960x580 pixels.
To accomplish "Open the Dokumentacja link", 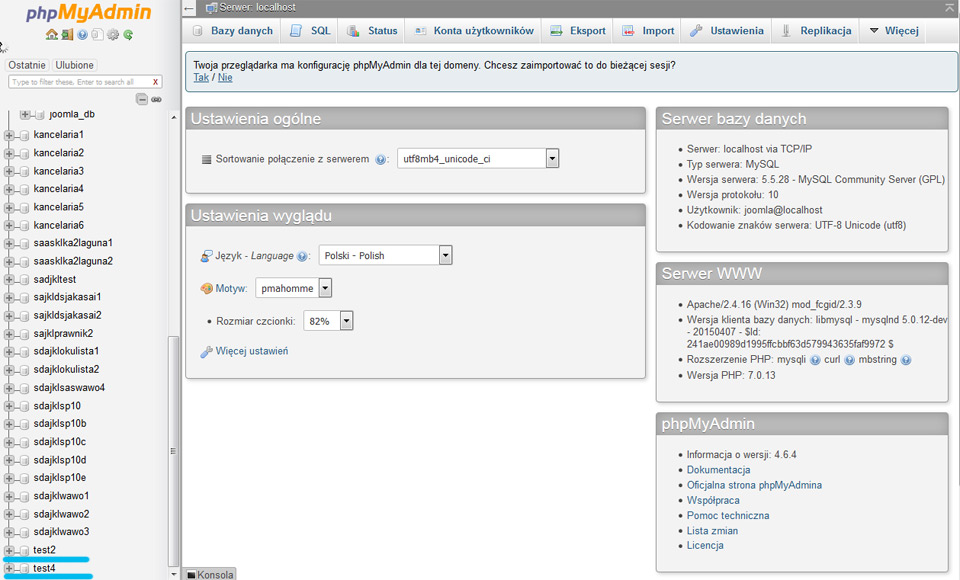I will 718,470.
